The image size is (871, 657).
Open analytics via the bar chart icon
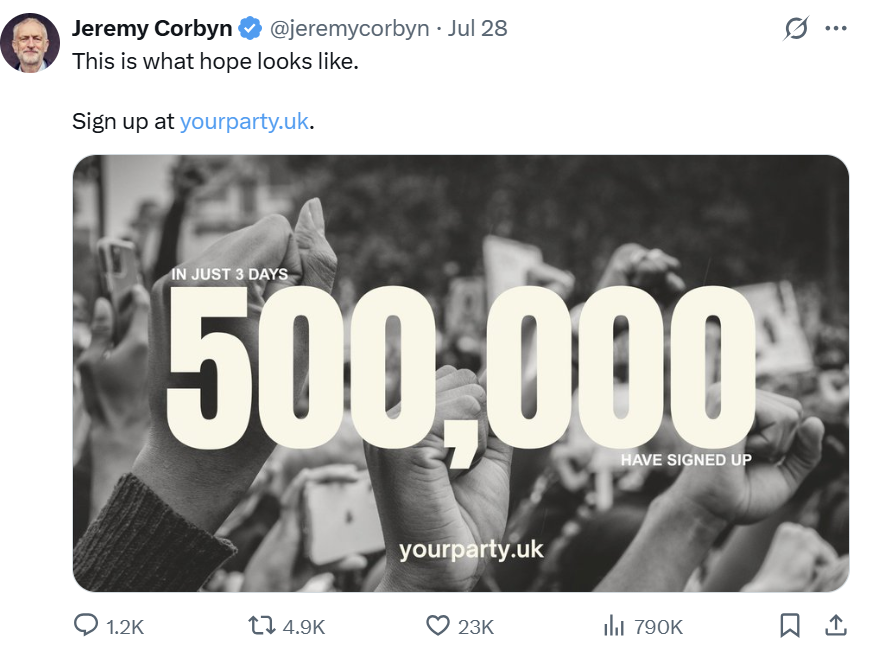coord(614,625)
